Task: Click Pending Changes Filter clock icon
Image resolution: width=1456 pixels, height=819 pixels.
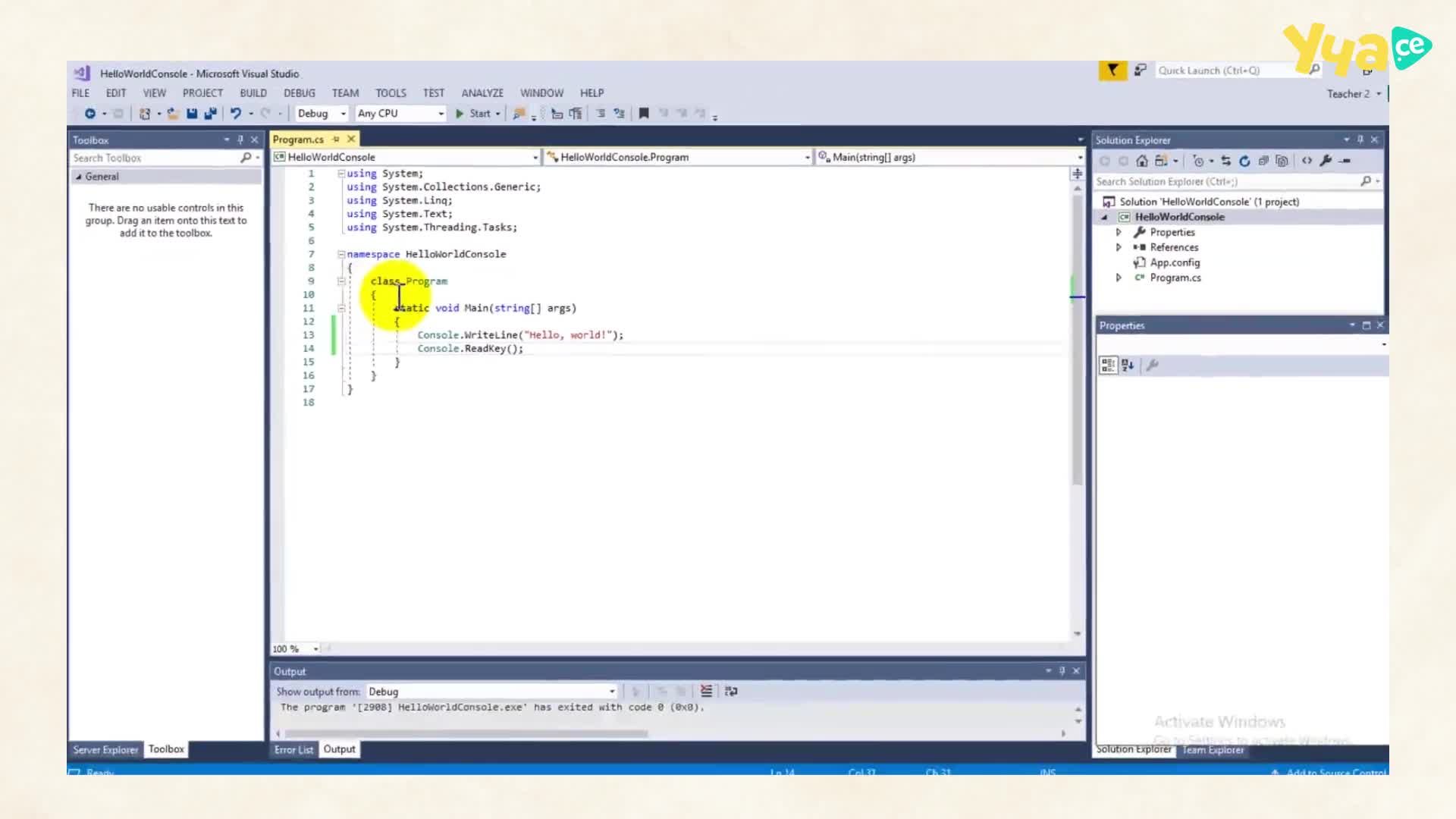Action: click(x=1198, y=161)
